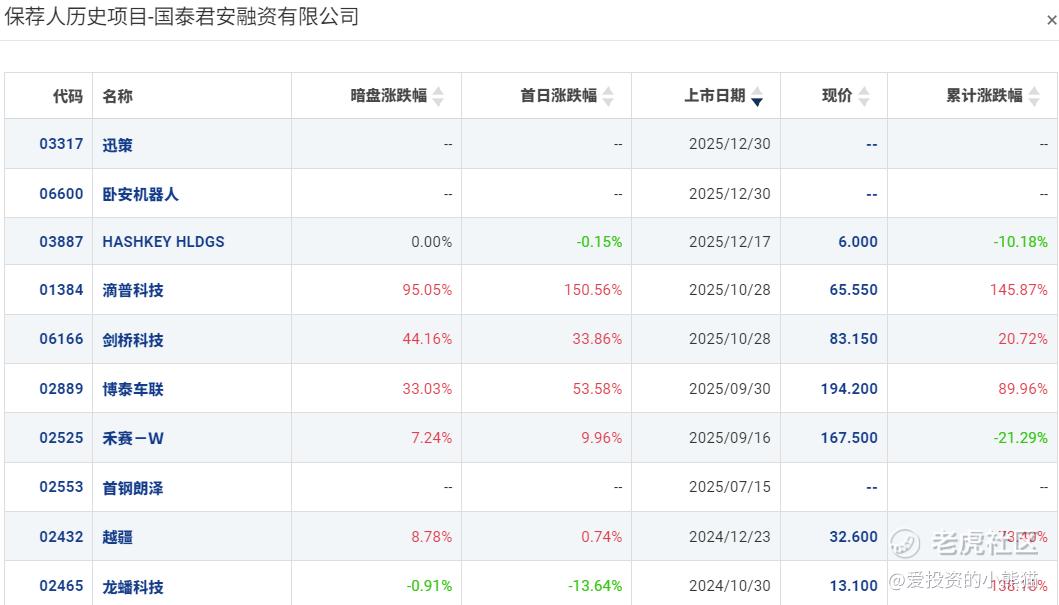
Task: Select cumulative gain 89.96%
Action: pos(1023,389)
